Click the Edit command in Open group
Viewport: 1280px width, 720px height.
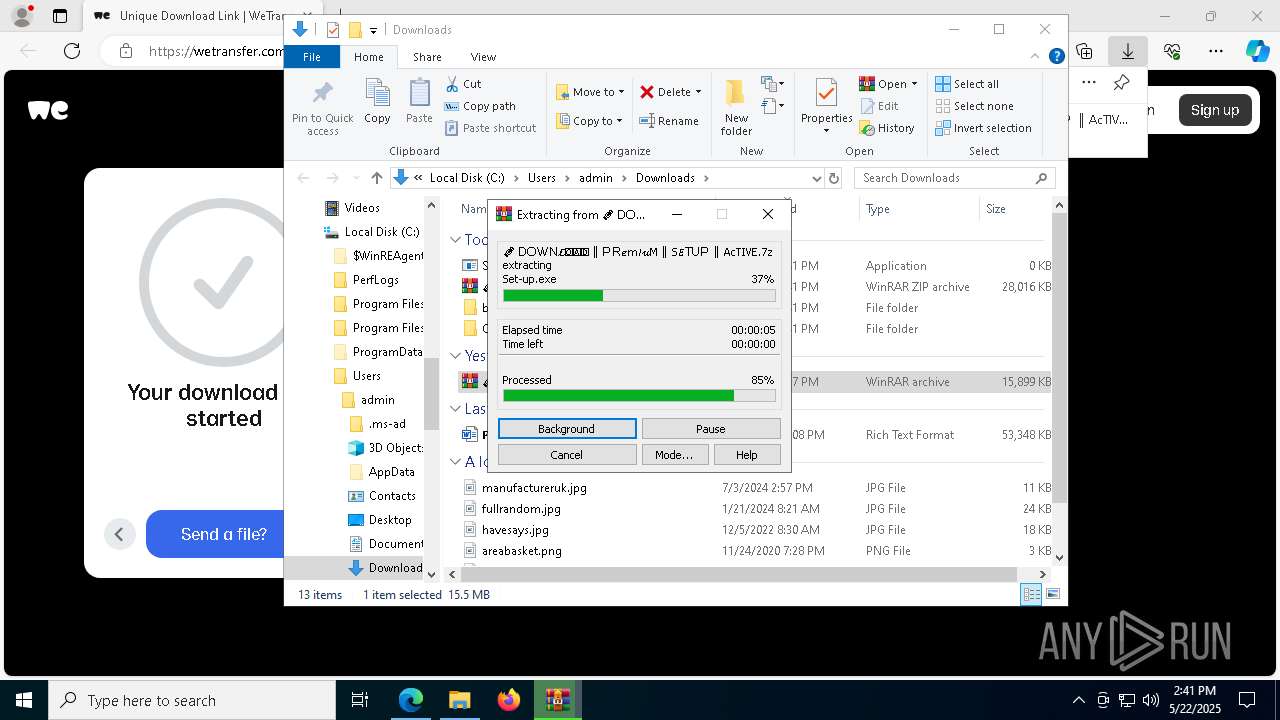pos(879,106)
